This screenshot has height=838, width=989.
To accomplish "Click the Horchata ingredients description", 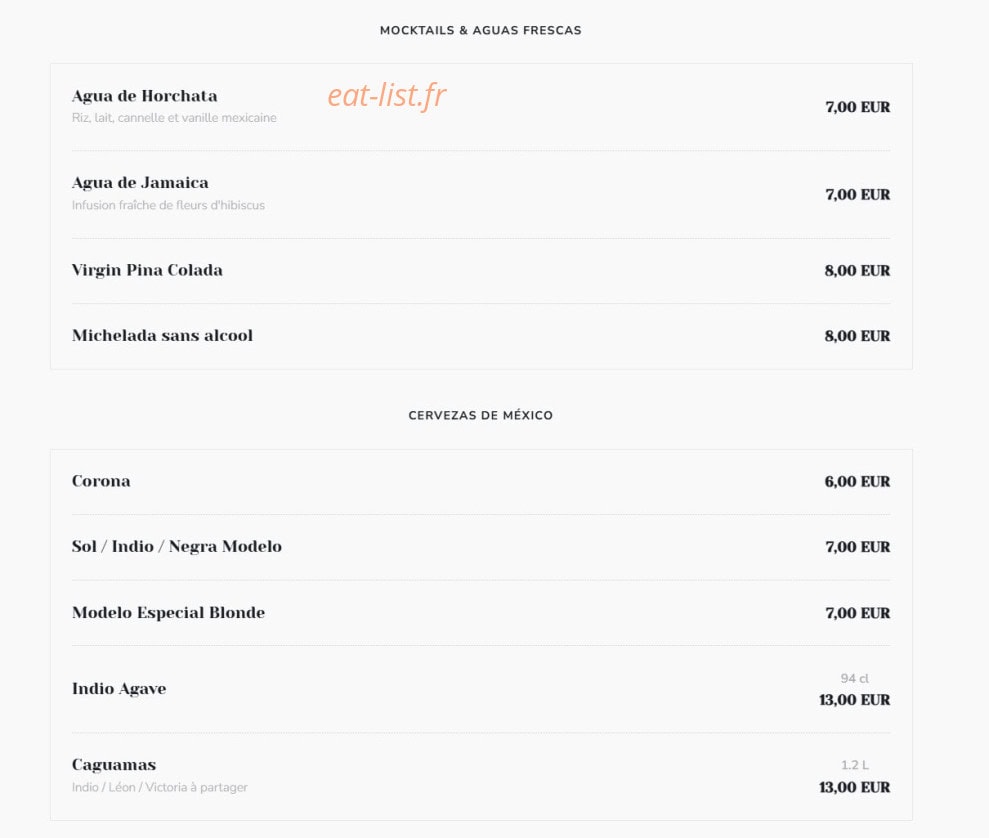I will click(x=174, y=118).
